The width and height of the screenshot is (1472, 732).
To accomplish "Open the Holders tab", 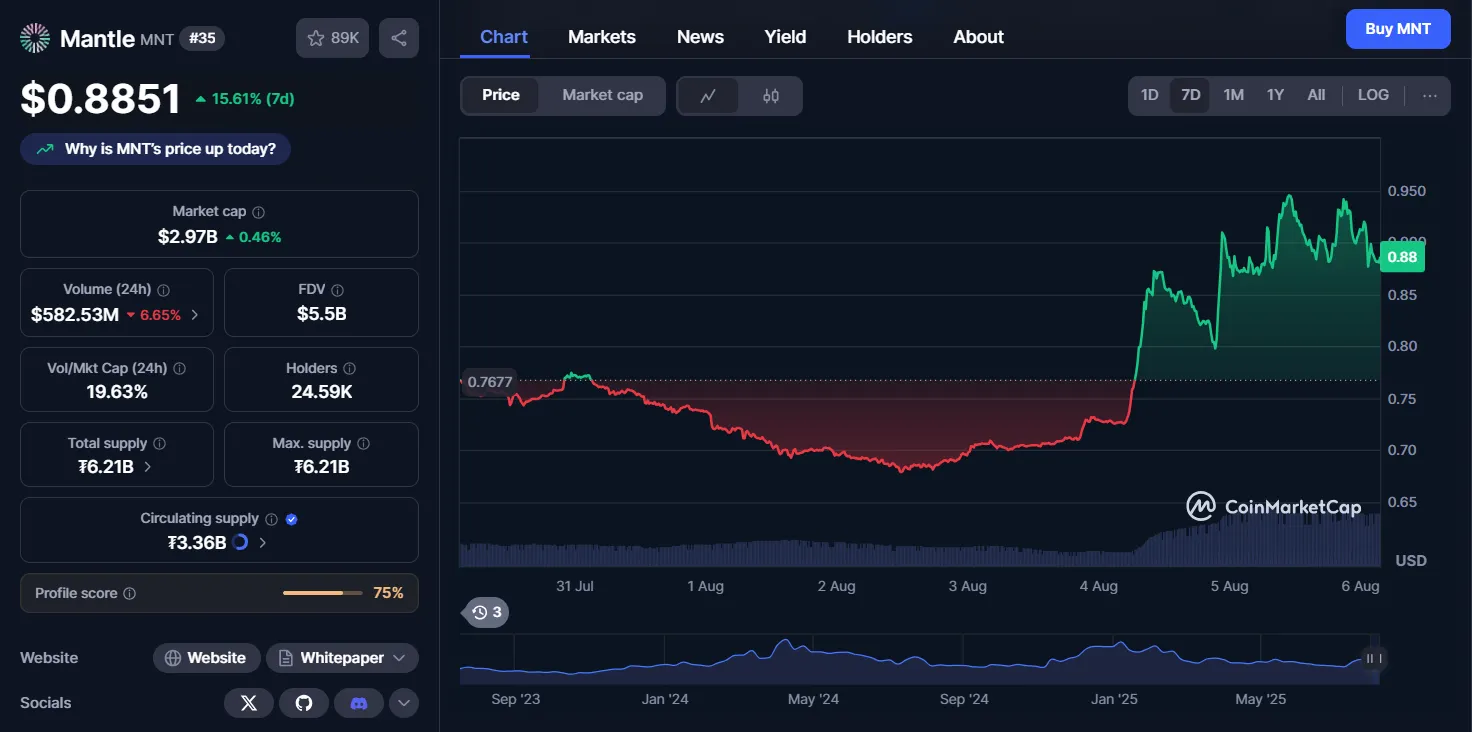I will click(880, 37).
